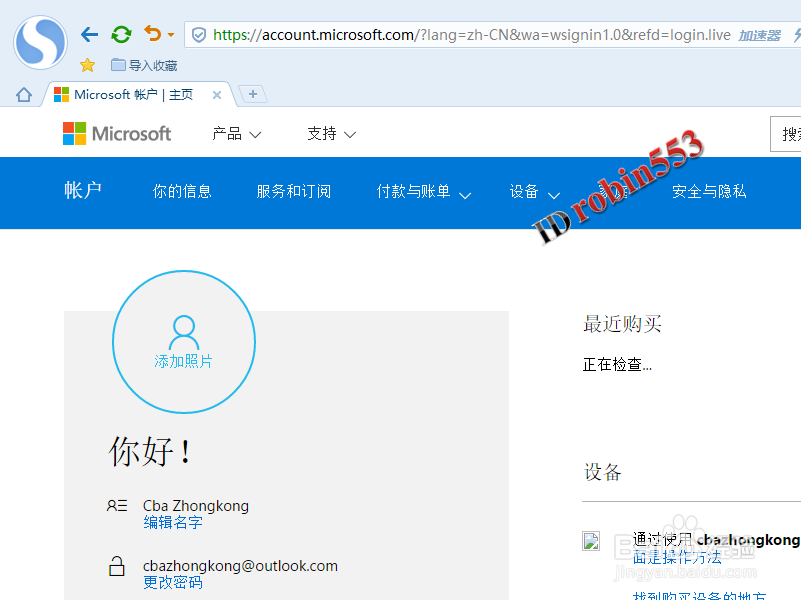Open the 导入收藏 bookmarks folder
Image resolution: width=801 pixels, height=600 pixels.
click(x=144, y=65)
